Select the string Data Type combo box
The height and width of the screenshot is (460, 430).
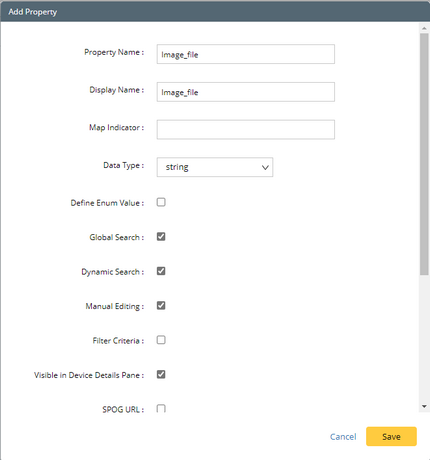click(215, 167)
